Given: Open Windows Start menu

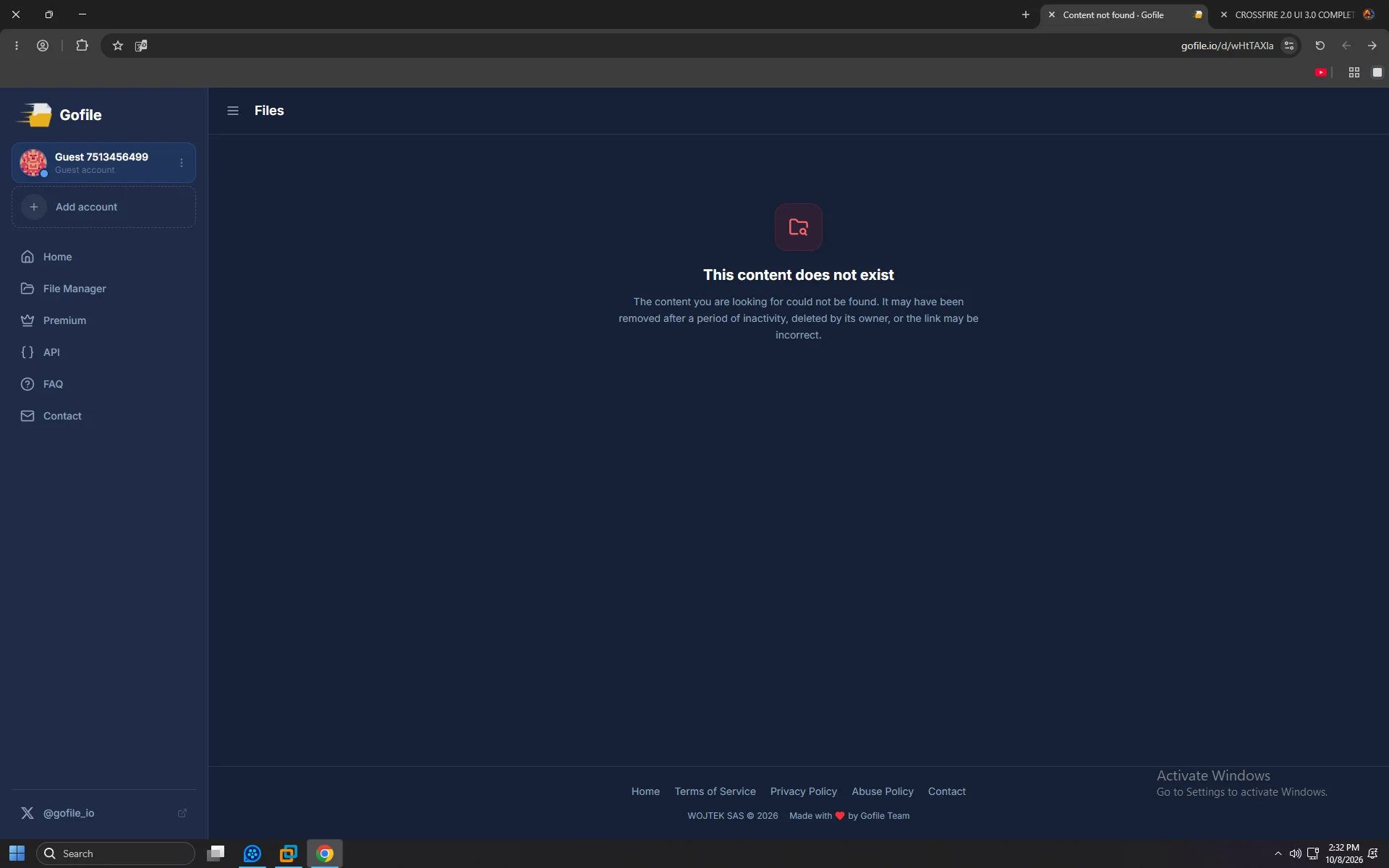Looking at the screenshot, I should 17,854.
